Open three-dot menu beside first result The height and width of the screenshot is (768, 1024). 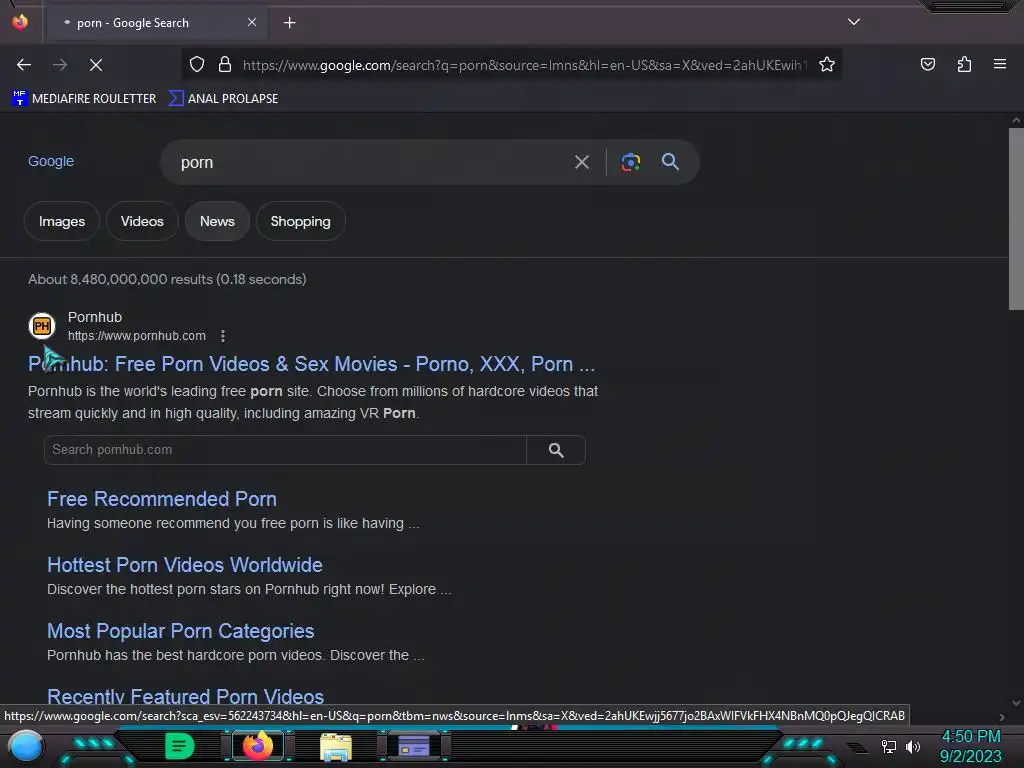[223, 336]
